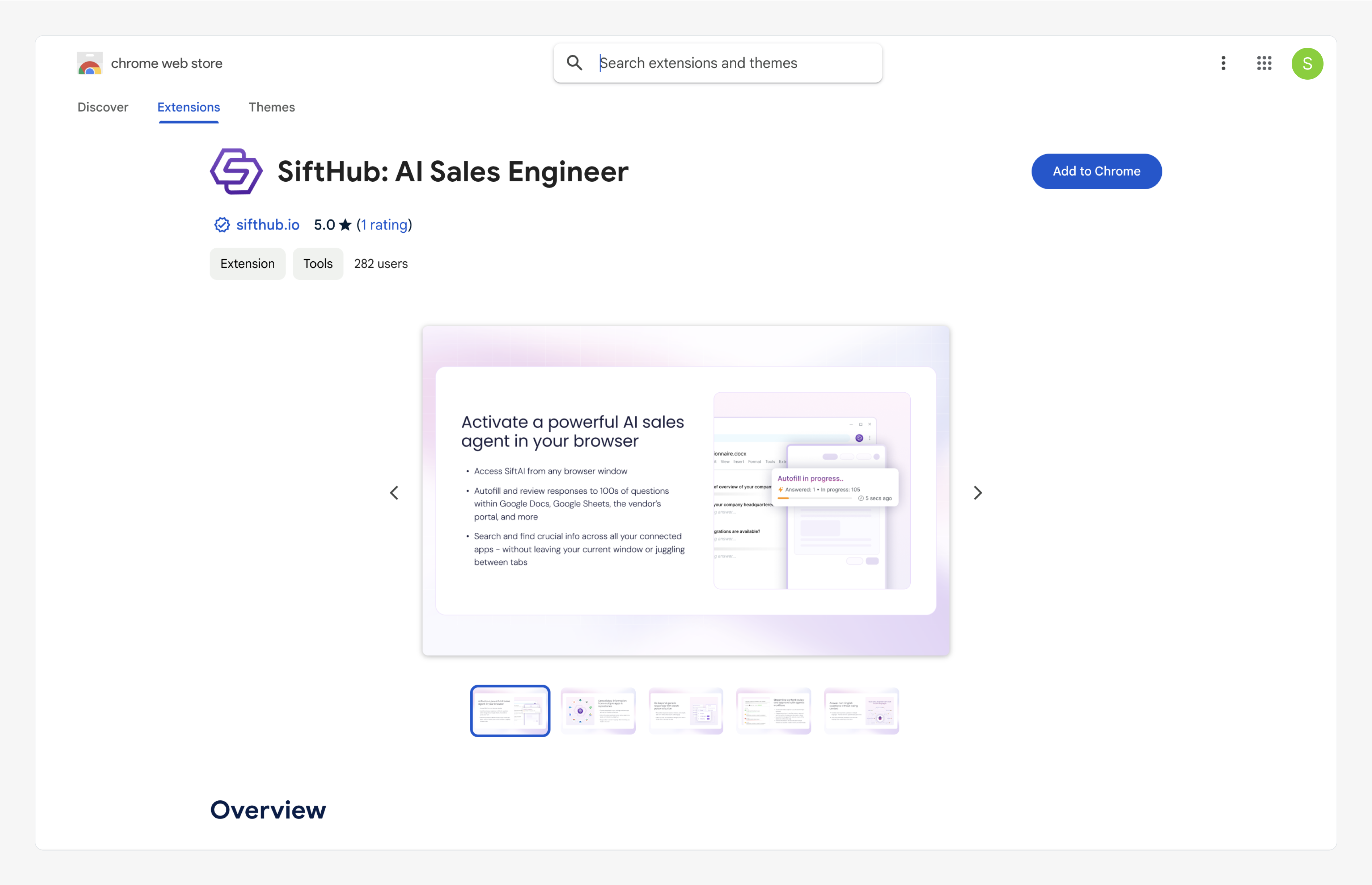Go to previous screenshot with left chevron
The width and height of the screenshot is (1372, 885).
click(394, 493)
